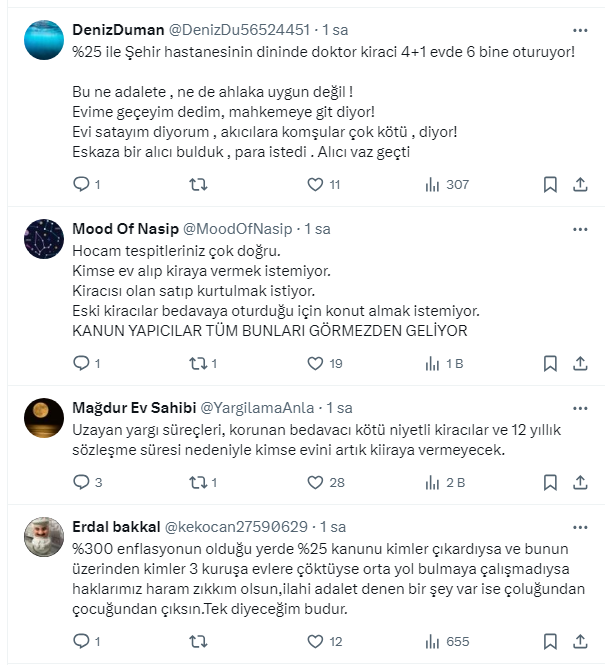The height and width of the screenshot is (665, 605).
Task: View analytics on DenizDuman's tweet
Action: point(433,185)
